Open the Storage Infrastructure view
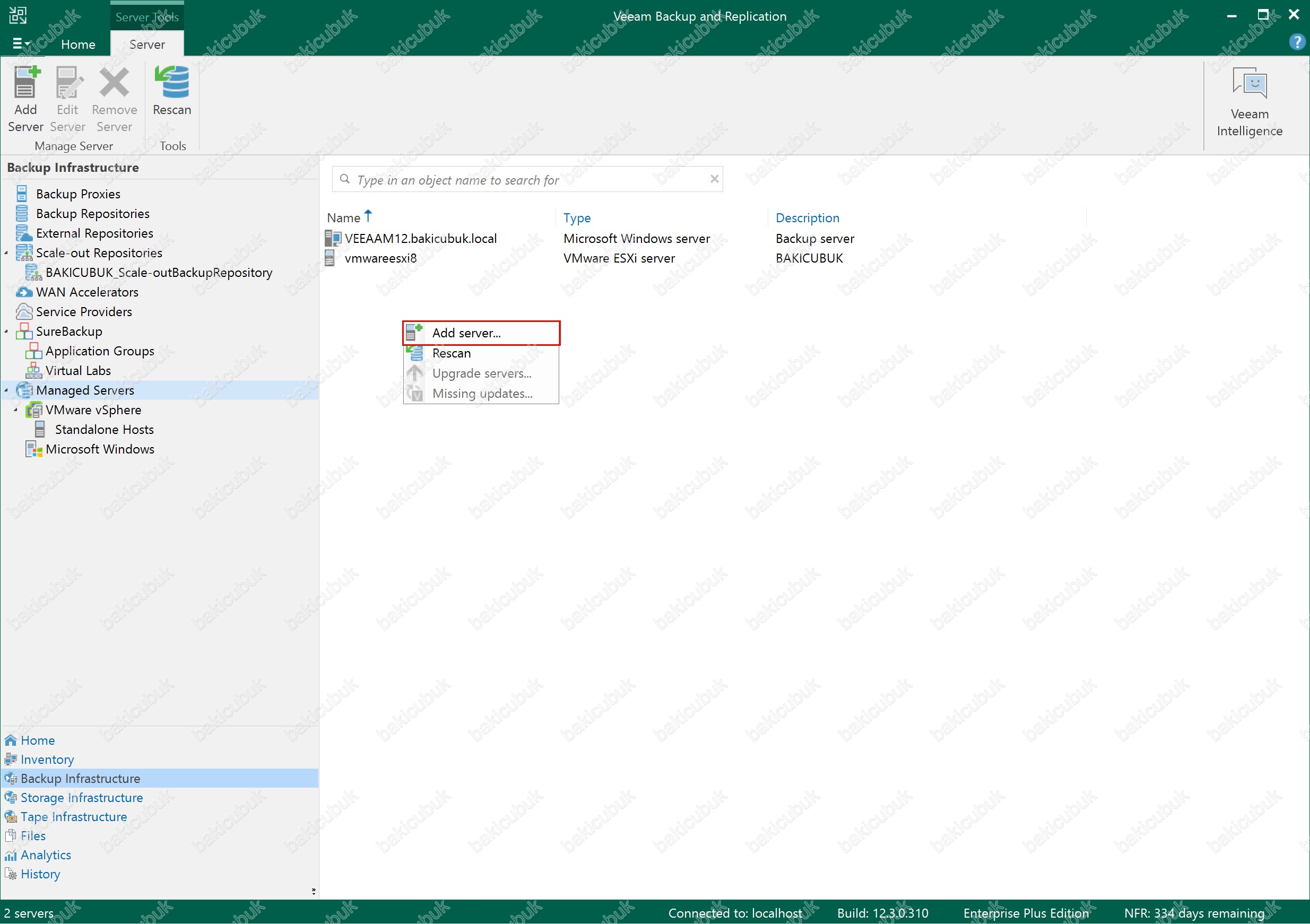 82,797
